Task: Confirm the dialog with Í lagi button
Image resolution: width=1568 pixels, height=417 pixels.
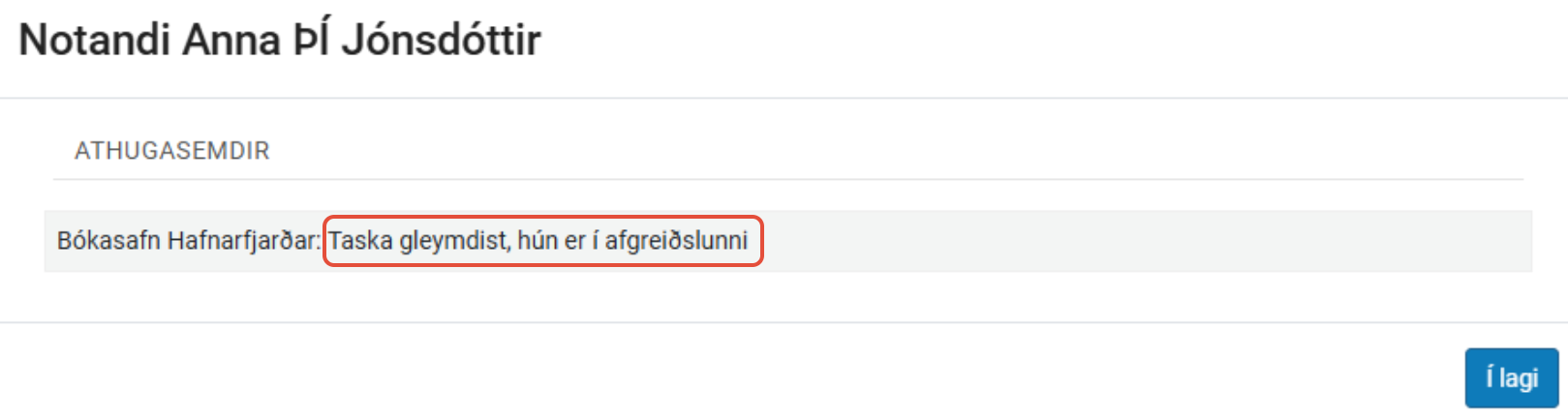Action: point(1511,377)
